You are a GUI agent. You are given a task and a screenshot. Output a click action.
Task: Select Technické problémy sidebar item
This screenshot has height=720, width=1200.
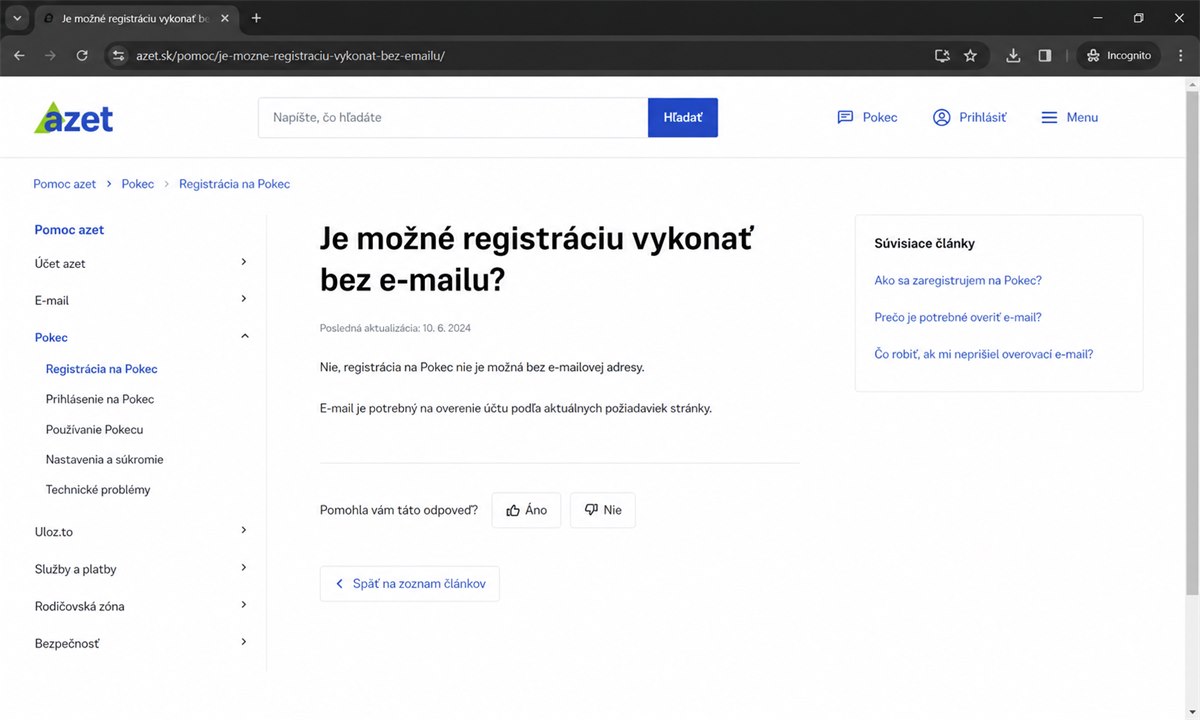[98, 489]
